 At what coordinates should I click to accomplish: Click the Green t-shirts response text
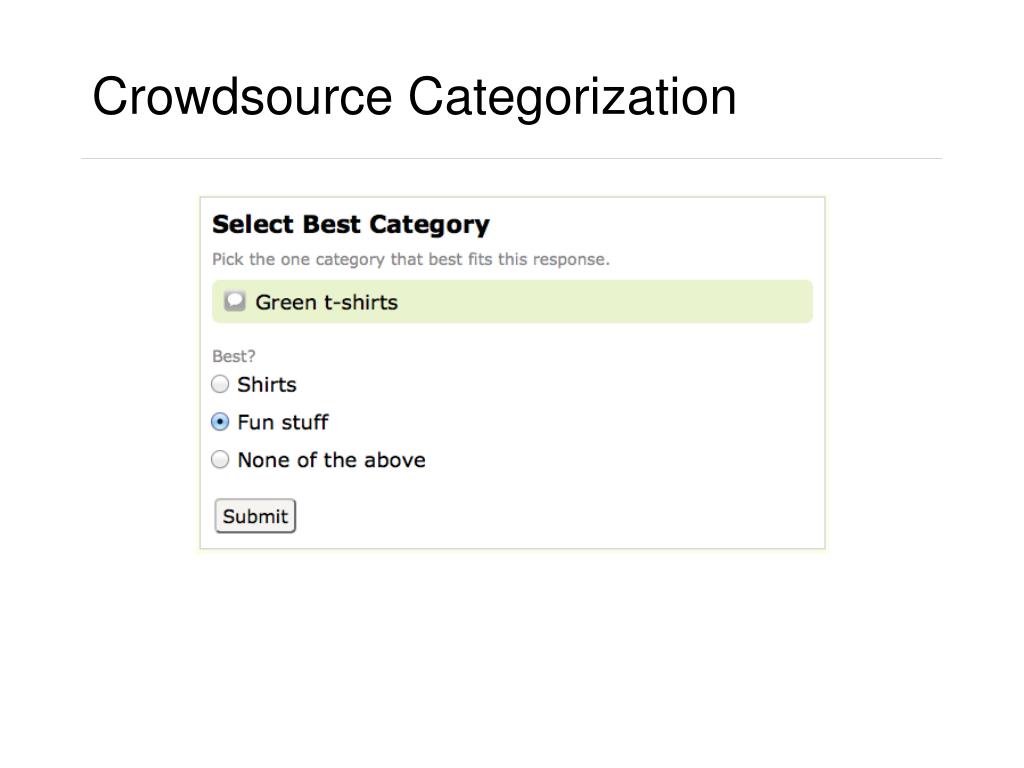(x=327, y=302)
